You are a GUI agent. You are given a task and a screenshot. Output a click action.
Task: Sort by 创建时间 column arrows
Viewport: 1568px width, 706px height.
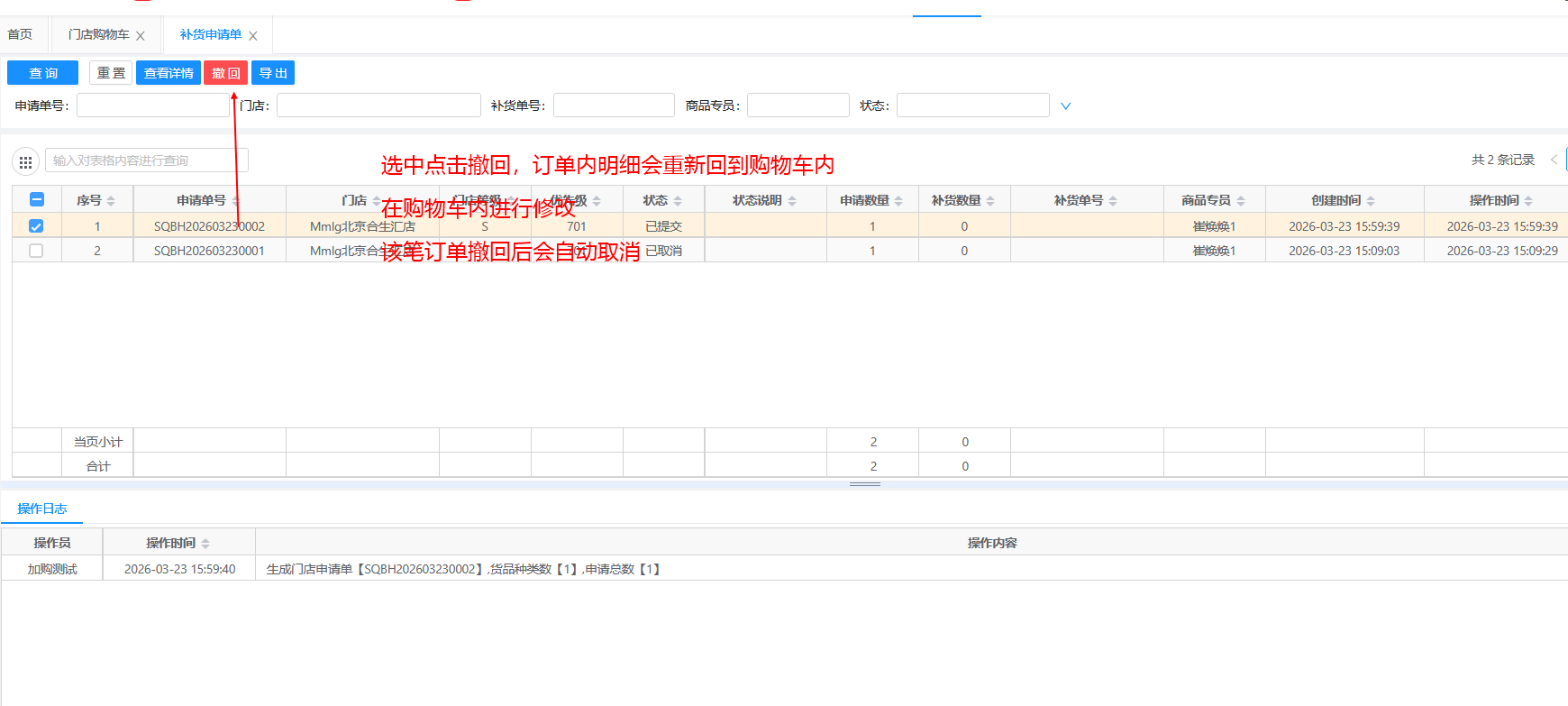click(x=1371, y=201)
